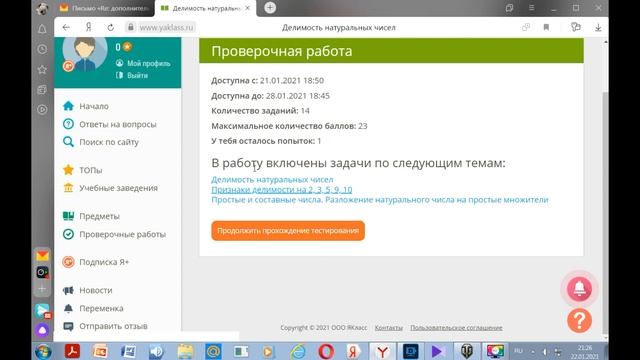Open Internet Explorer from the taskbar
This screenshot has height=360, width=640.
(x=298, y=351)
